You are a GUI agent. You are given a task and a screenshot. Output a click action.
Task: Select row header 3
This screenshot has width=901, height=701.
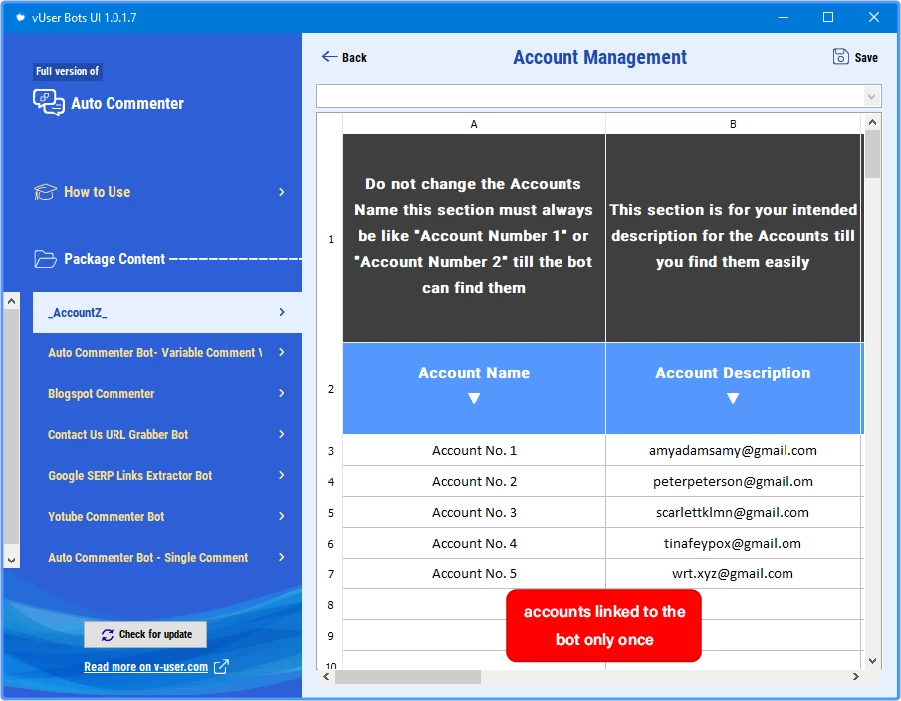point(330,450)
